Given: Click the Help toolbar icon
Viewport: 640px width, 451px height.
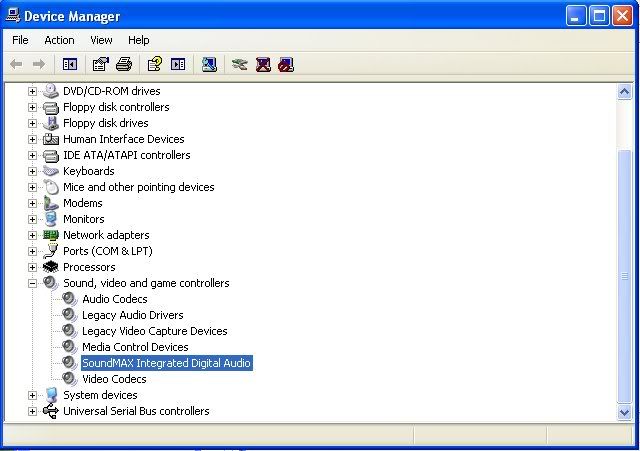Looking at the screenshot, I should 155,64.
